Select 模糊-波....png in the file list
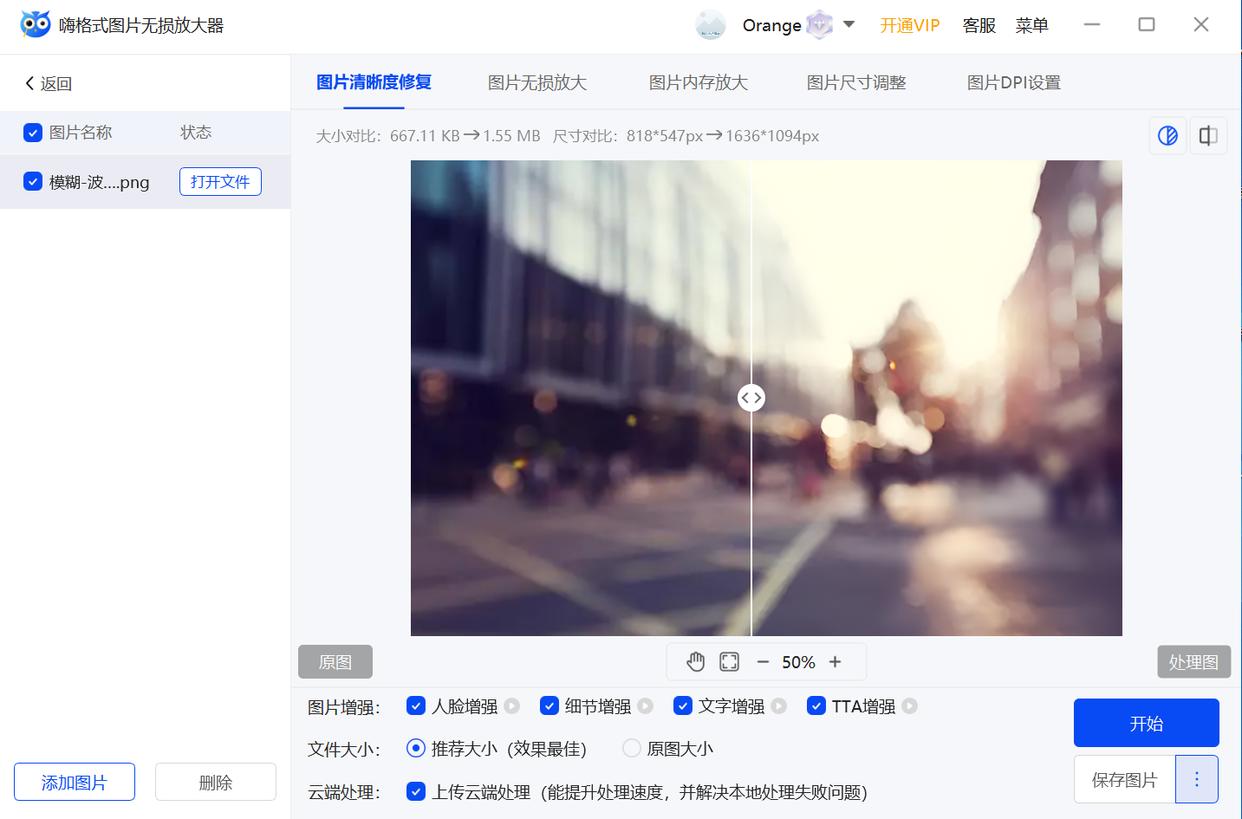Image resolution: width=1242 pixels, height=819 pixels. [x=100, y=181]
